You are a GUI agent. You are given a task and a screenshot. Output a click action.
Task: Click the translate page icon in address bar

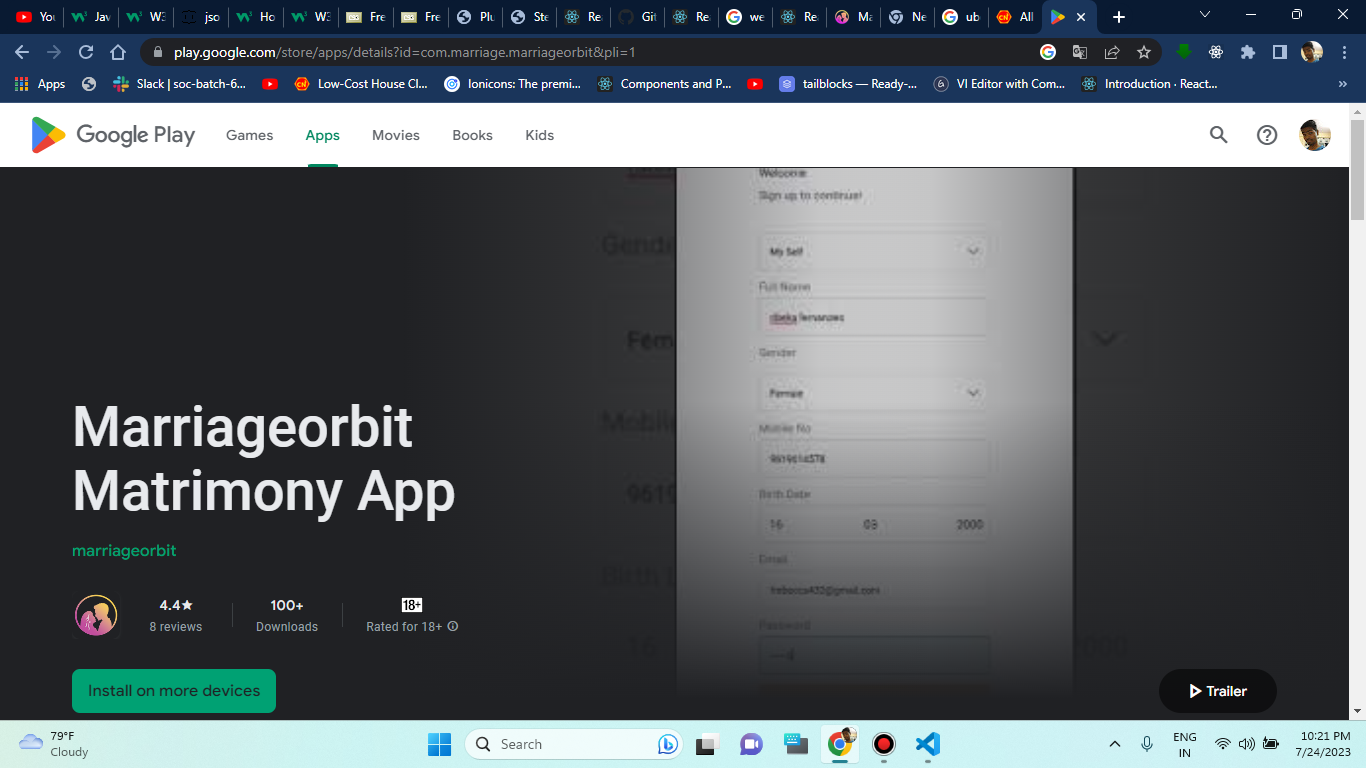click(1080, 52)
